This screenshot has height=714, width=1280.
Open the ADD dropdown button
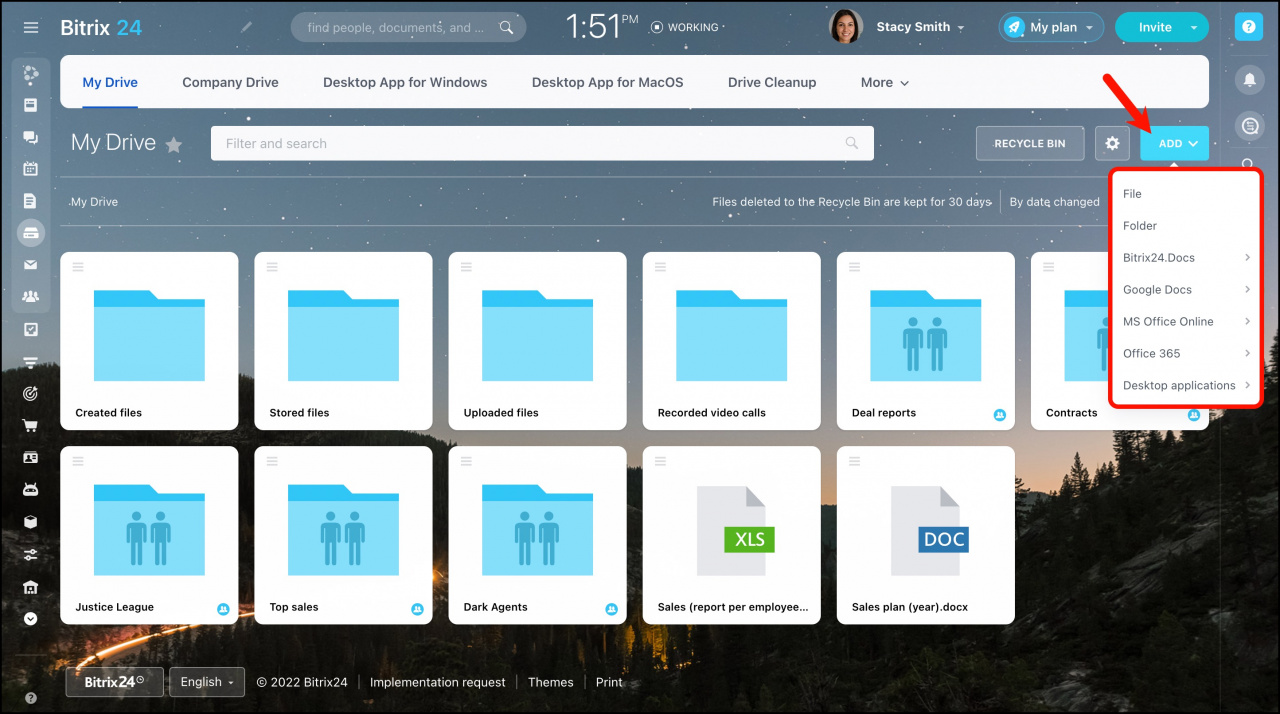point(1174,143)
